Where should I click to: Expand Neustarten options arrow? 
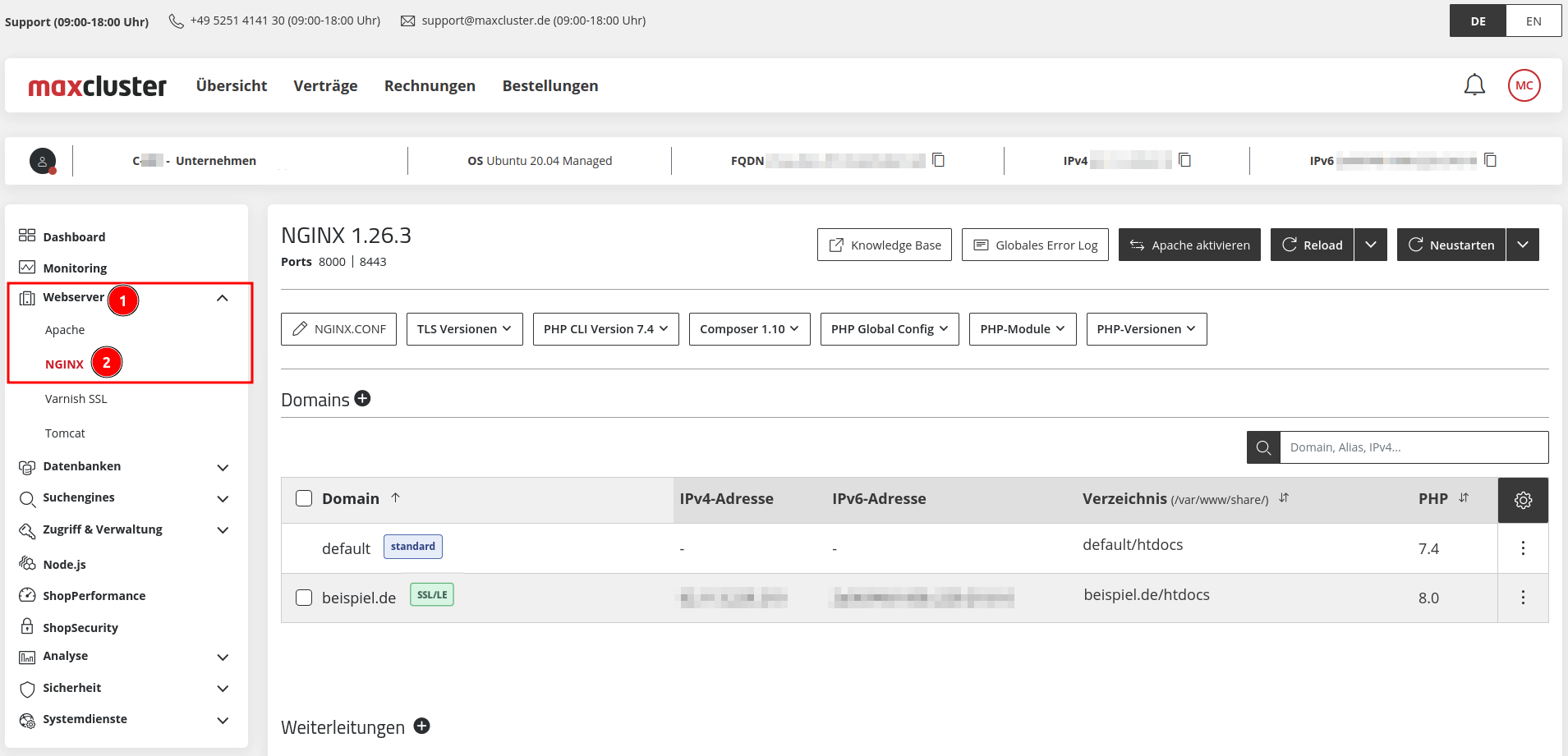pyautogui.click(x=1523, y=245)
